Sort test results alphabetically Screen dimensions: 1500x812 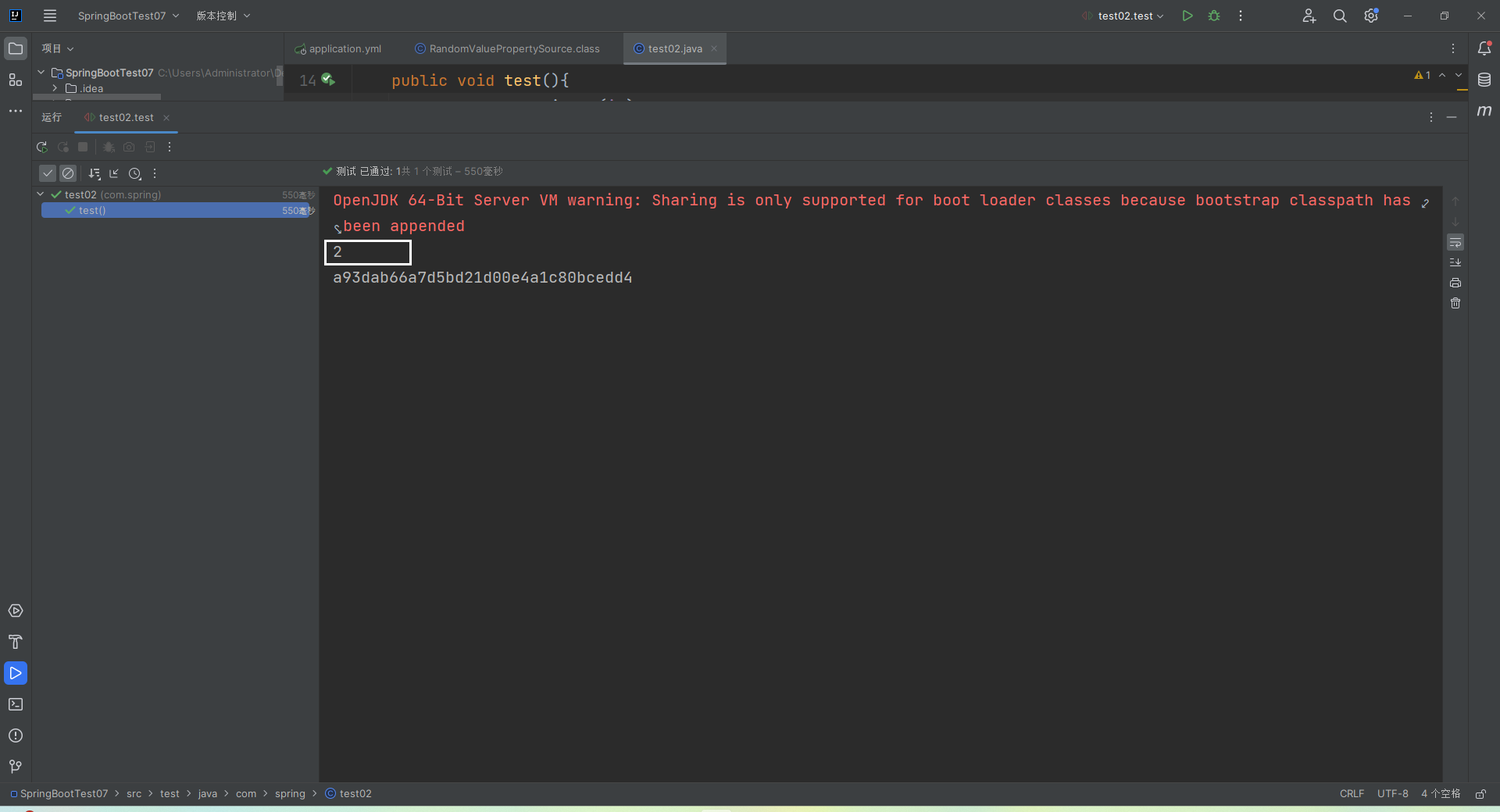coord(95,173)
